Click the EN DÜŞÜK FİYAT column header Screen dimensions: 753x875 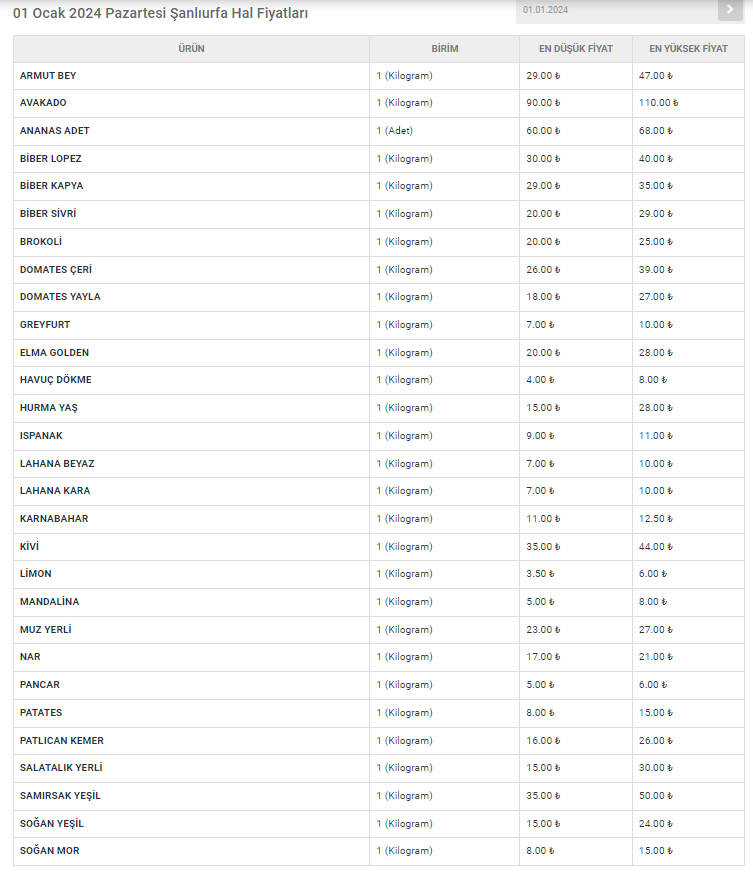(576, 49)
